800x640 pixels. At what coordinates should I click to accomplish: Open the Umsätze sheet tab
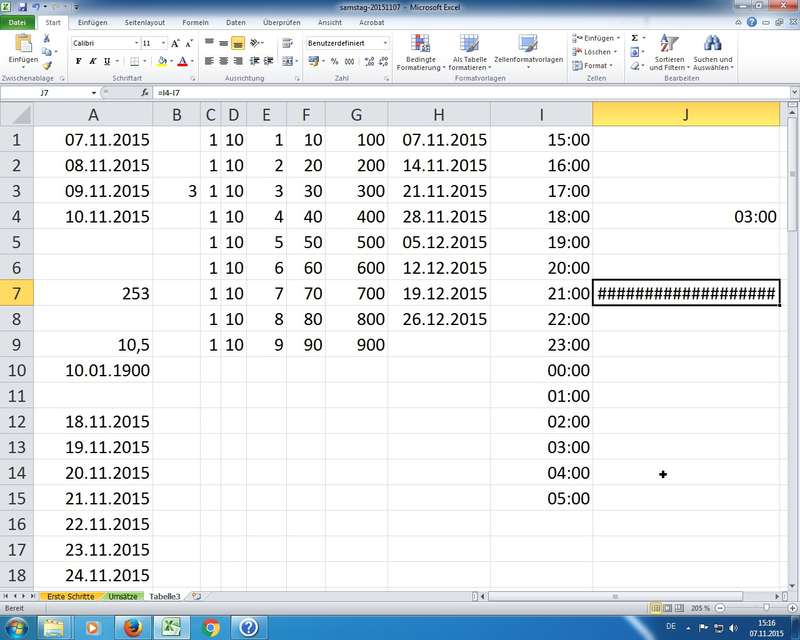[x=122, y=596]
